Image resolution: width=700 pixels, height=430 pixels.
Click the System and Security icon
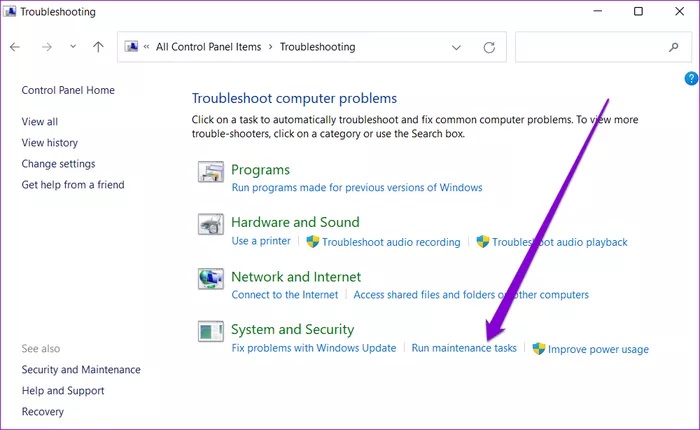pos(211,332)
